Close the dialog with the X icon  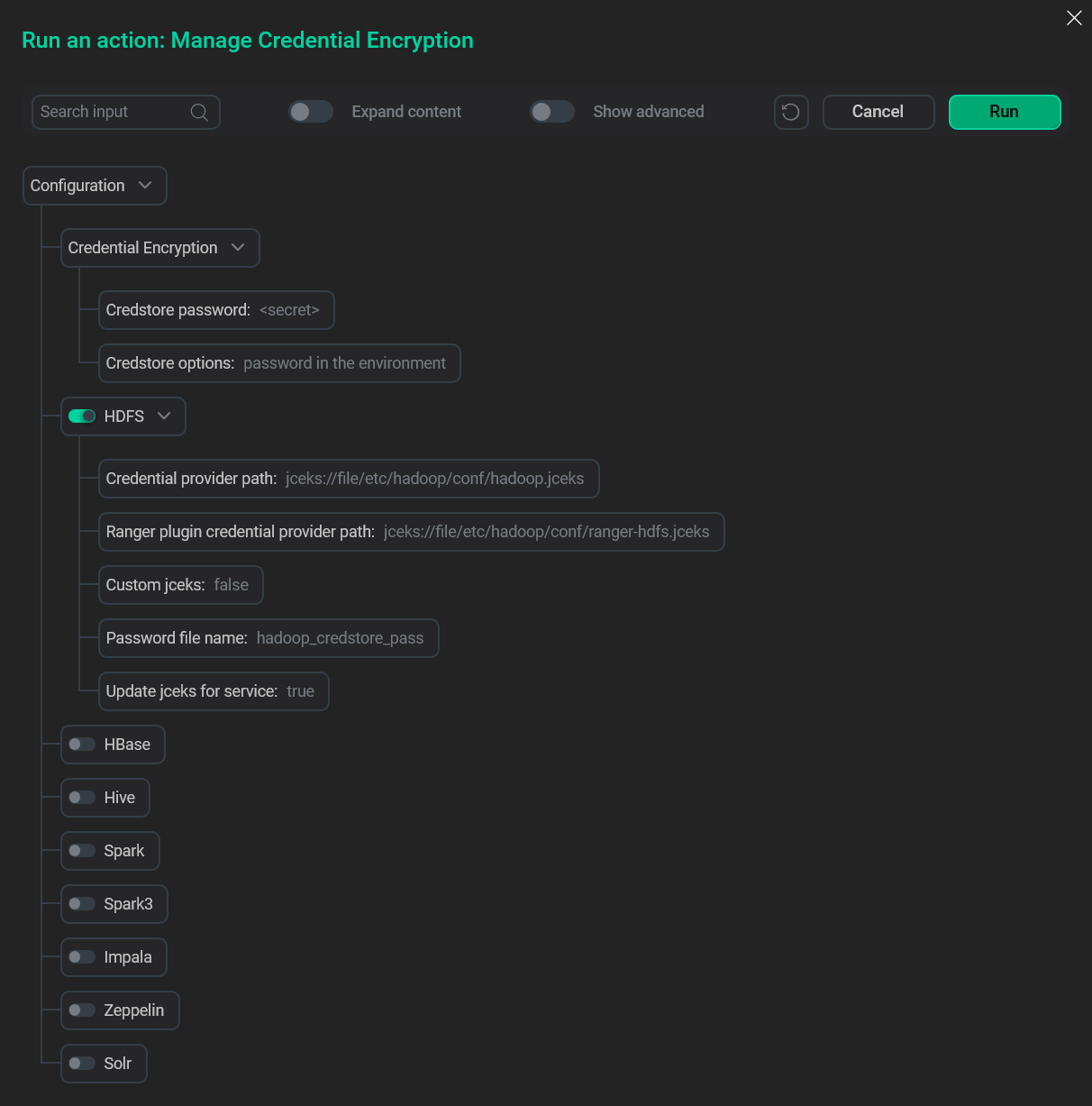tap(1074, 18)
